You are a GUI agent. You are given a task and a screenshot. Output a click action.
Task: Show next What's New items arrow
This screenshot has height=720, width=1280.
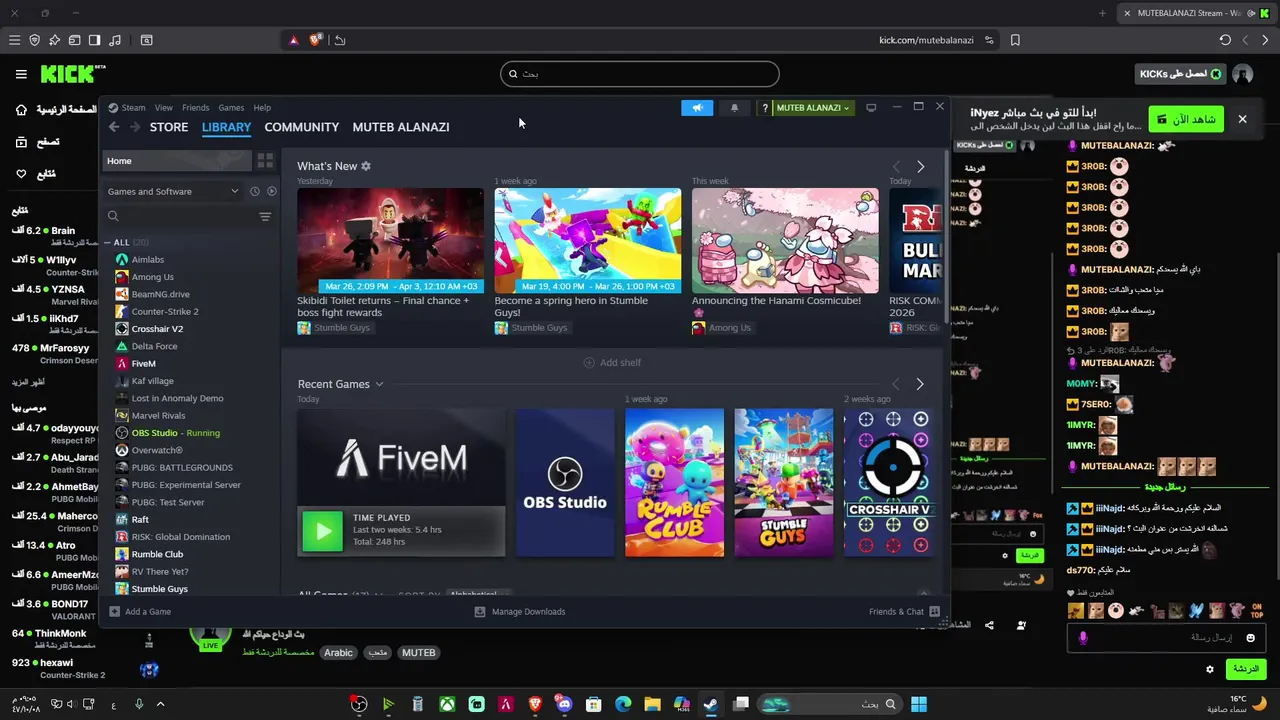click(x=920, y=166)
